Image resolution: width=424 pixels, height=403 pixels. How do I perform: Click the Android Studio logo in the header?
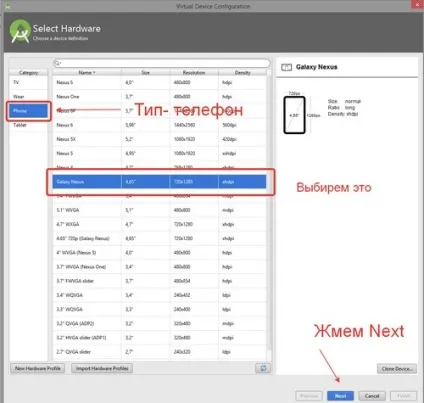tap(20, 31)
